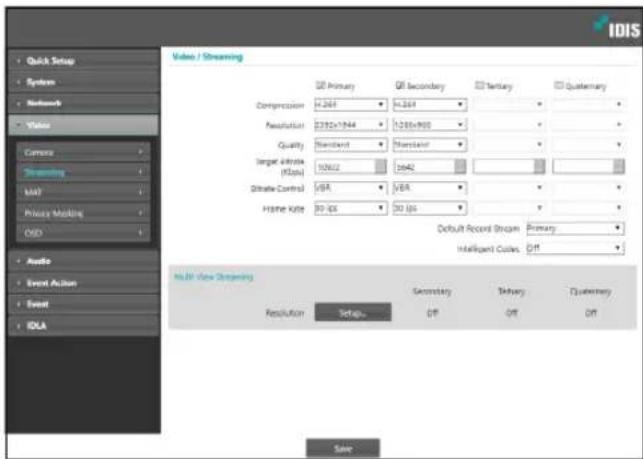Image resolution: width=643 pixels, height=459 pixels.
Task: Open the IDLA menu section
Action: [84, 326]
